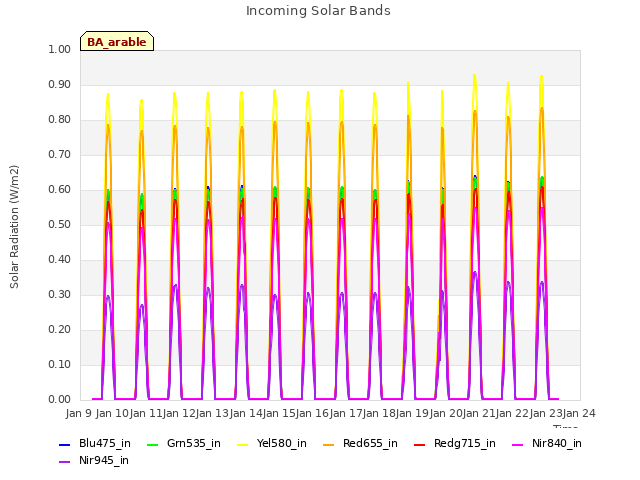The image size is (640, 480).
Task: Click the 0.90 y-axis tick label
Action: [60, 84]
